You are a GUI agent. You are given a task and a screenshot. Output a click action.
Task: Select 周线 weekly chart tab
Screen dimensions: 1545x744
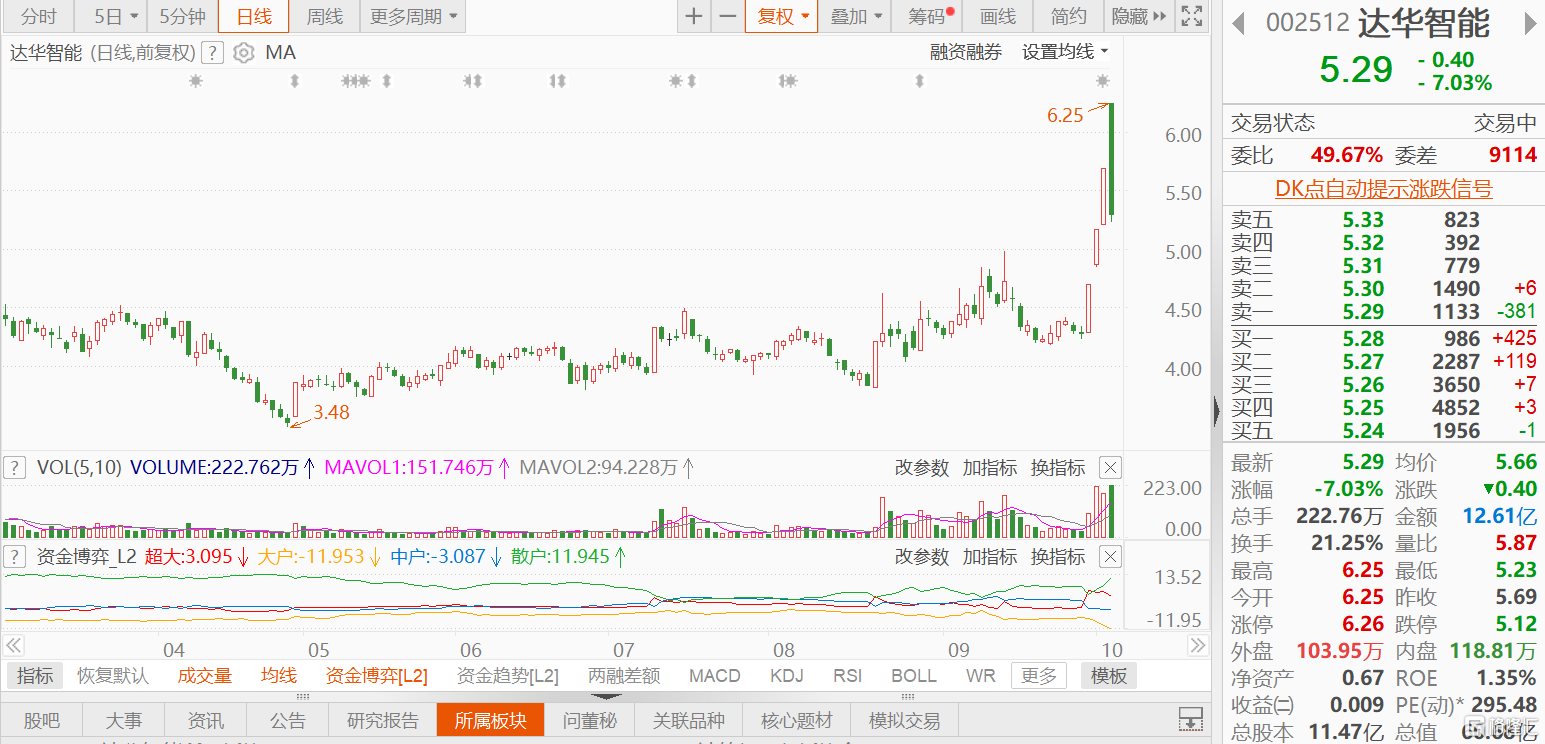click(324, 16)
